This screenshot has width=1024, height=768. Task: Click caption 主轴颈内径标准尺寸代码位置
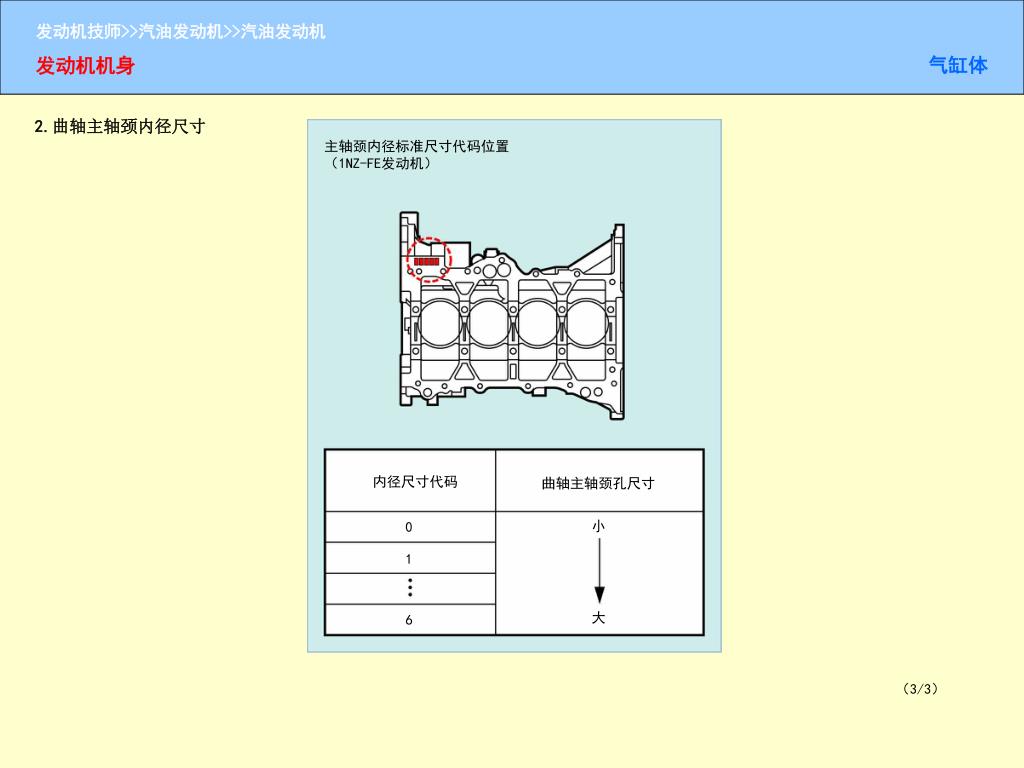point(417,146)
